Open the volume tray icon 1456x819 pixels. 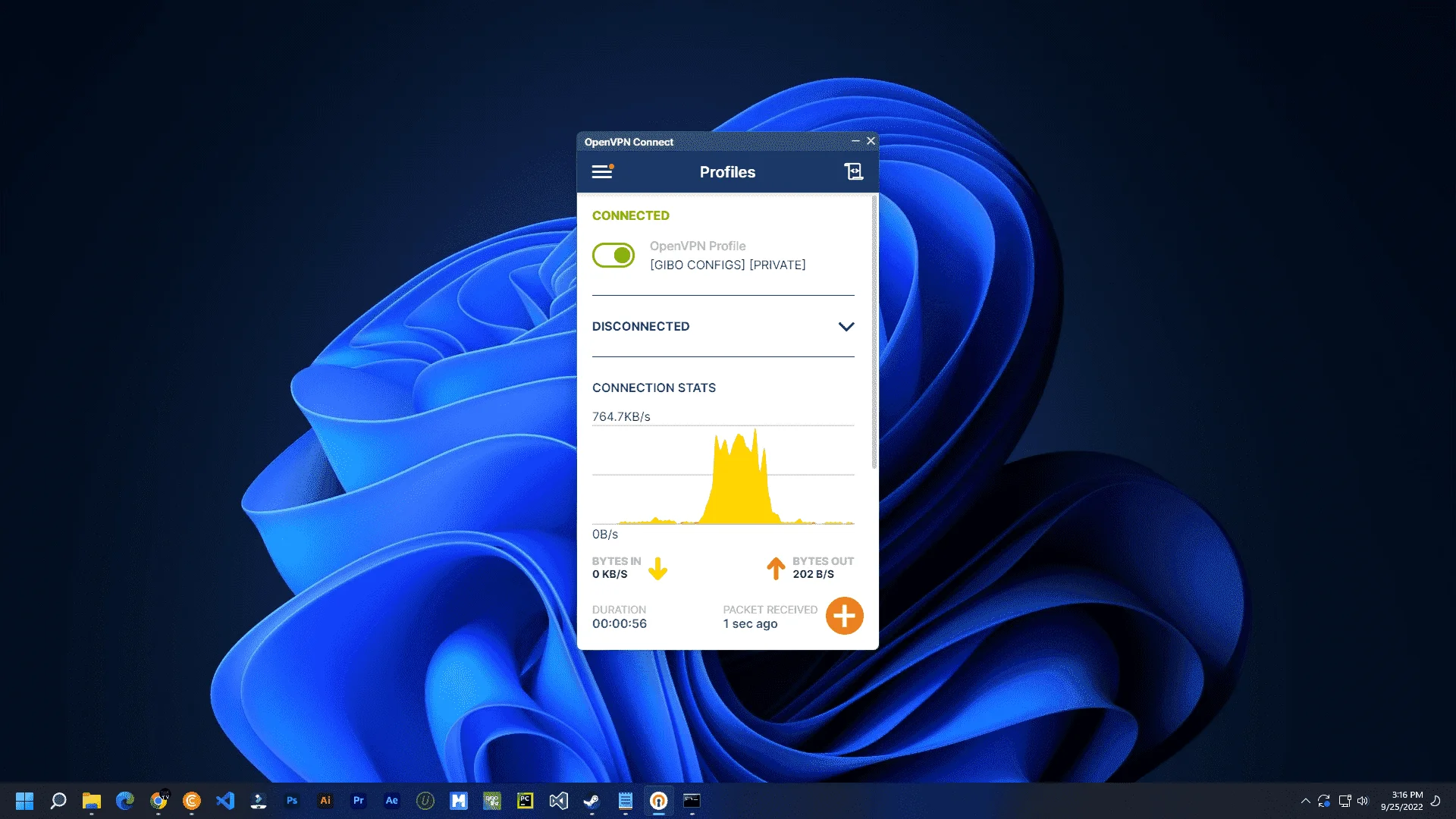[1363, 801]
